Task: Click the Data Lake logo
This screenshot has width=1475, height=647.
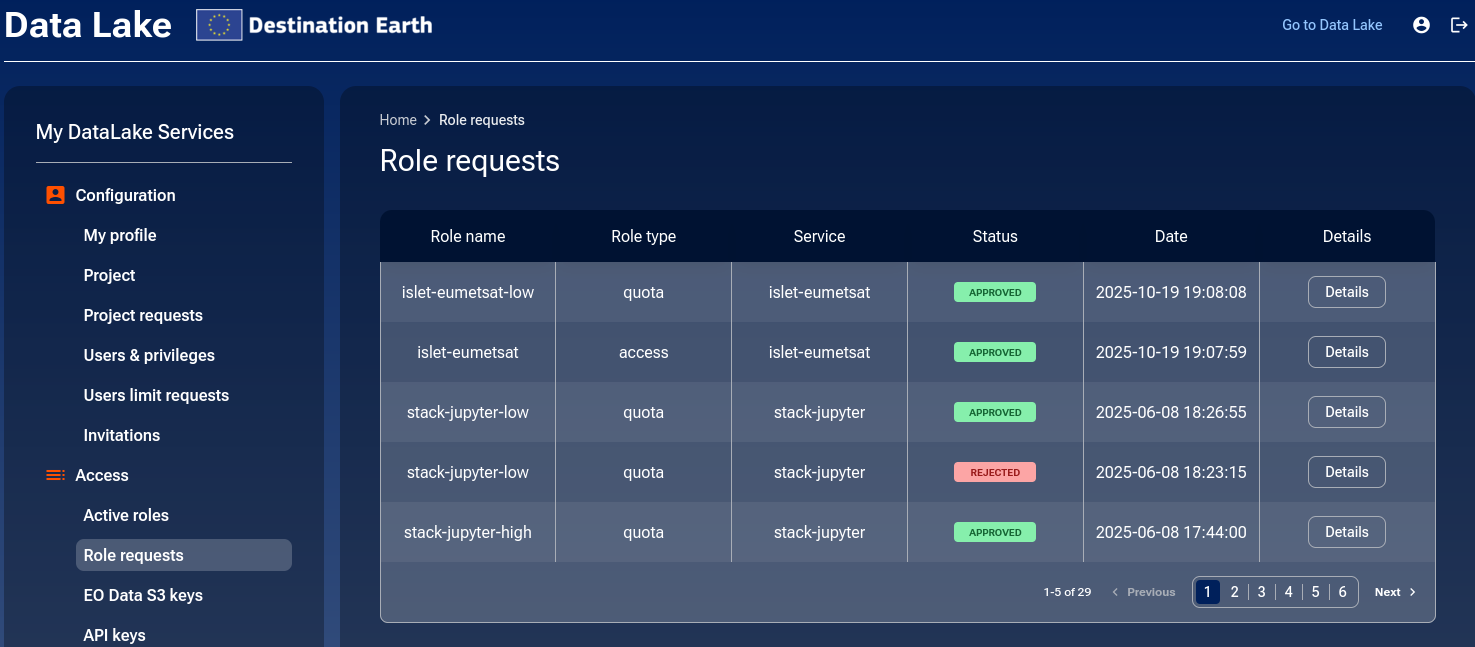Action: pyautogui.click(x=86, y=24)
